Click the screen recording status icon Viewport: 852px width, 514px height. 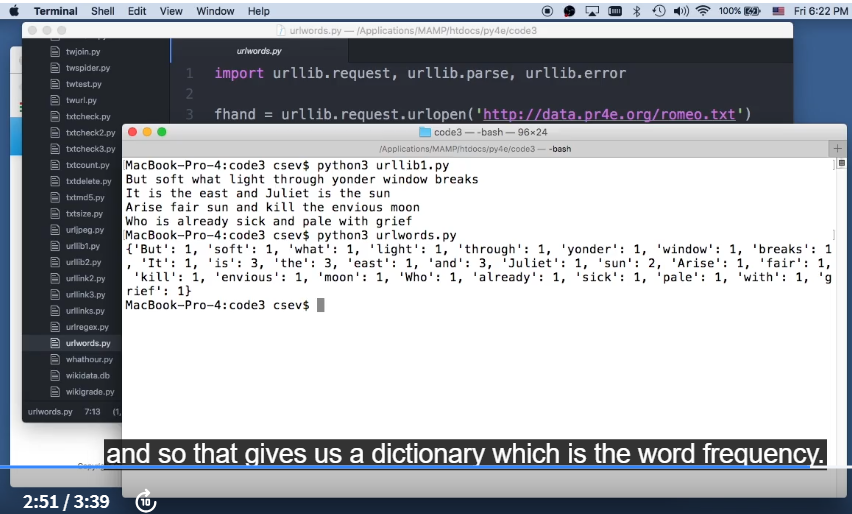(x=547, y=11)
